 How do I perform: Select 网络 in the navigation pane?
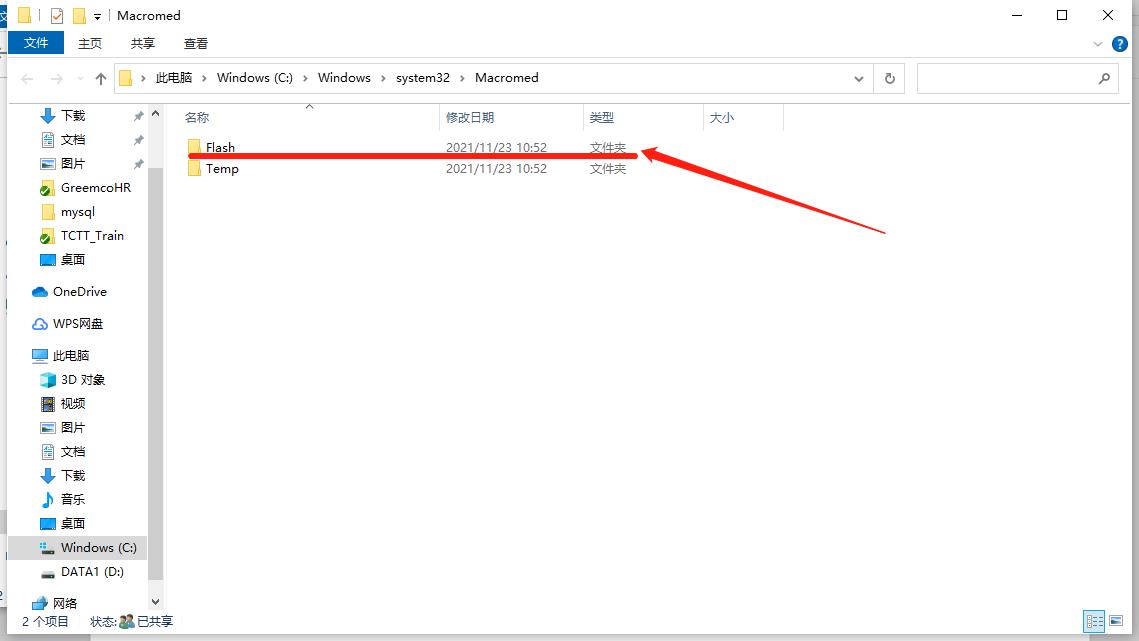tap(65, 603)
